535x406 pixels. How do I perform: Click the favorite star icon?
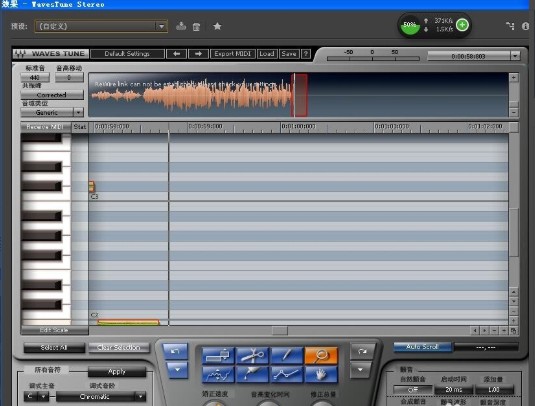point(217,26)
